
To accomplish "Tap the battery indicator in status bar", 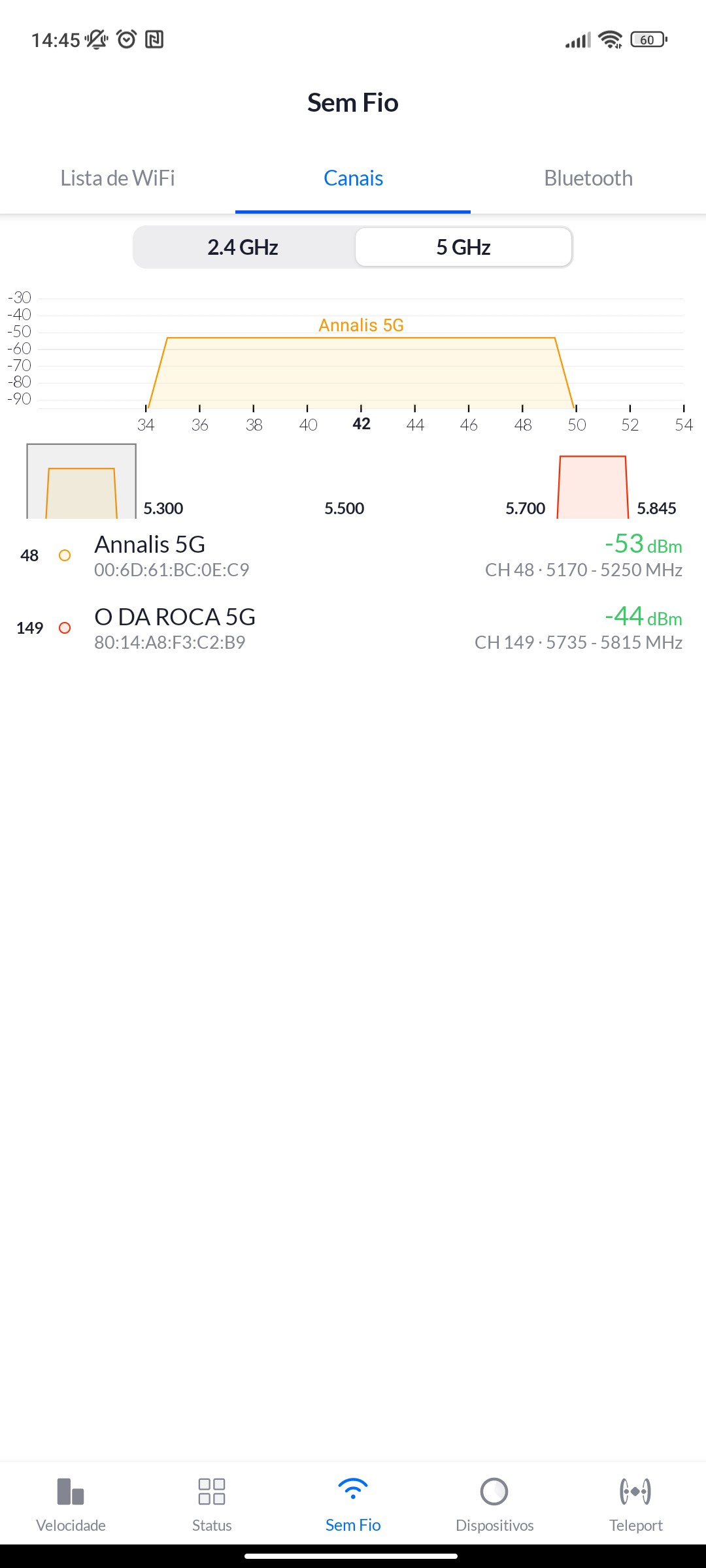I will coord(648,40).
